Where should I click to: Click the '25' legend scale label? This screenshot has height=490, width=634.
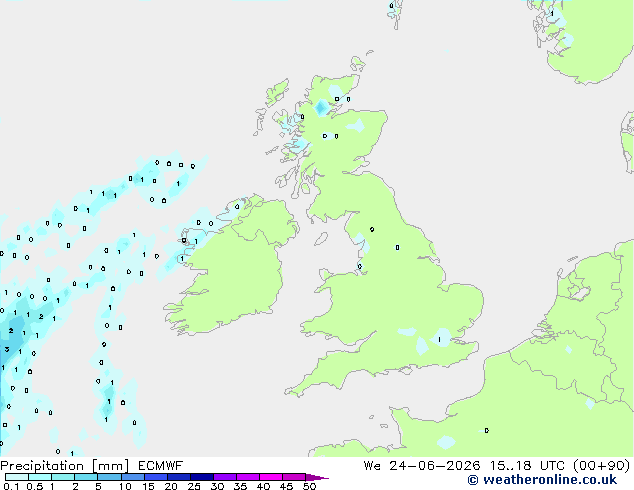click(x=194, y=486)
